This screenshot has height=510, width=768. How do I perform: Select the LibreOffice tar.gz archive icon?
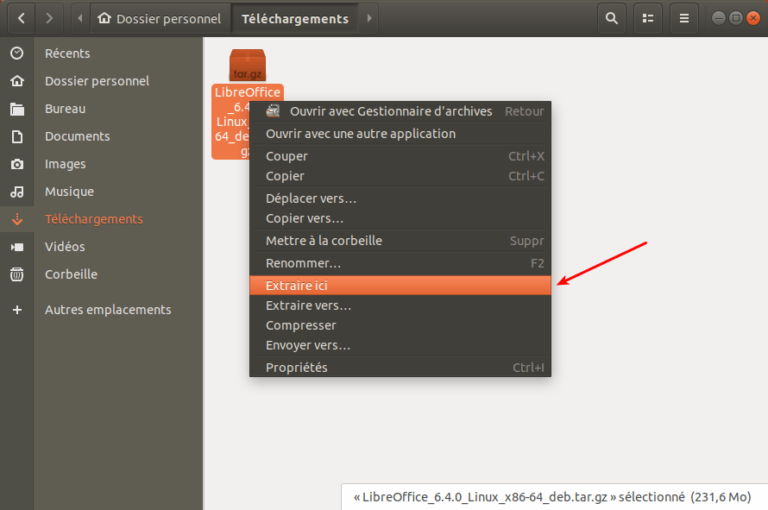(x=248, y=65)
